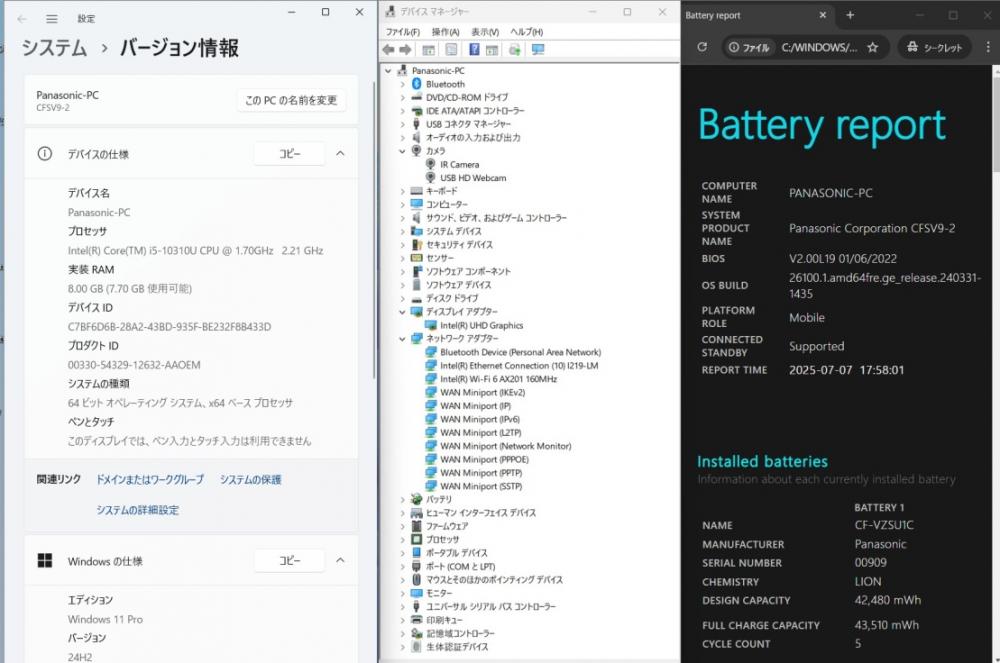Open ドメインまたはワークグループ link
The height and width of the screenshot is (663, 1000).
(150, 479)
